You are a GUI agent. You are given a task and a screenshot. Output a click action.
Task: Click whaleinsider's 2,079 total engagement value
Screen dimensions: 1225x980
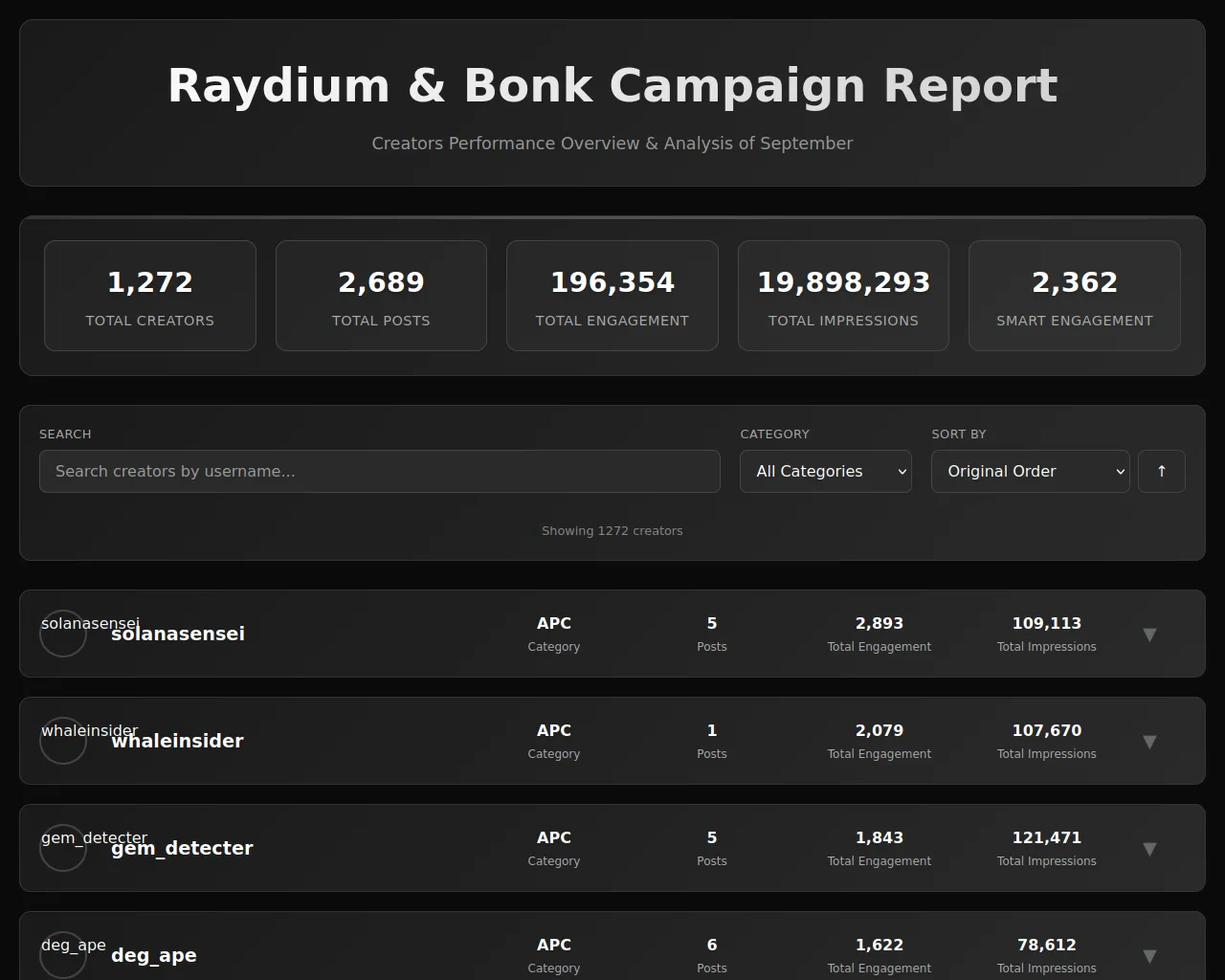pyautogui.click(x=880, y=730)
